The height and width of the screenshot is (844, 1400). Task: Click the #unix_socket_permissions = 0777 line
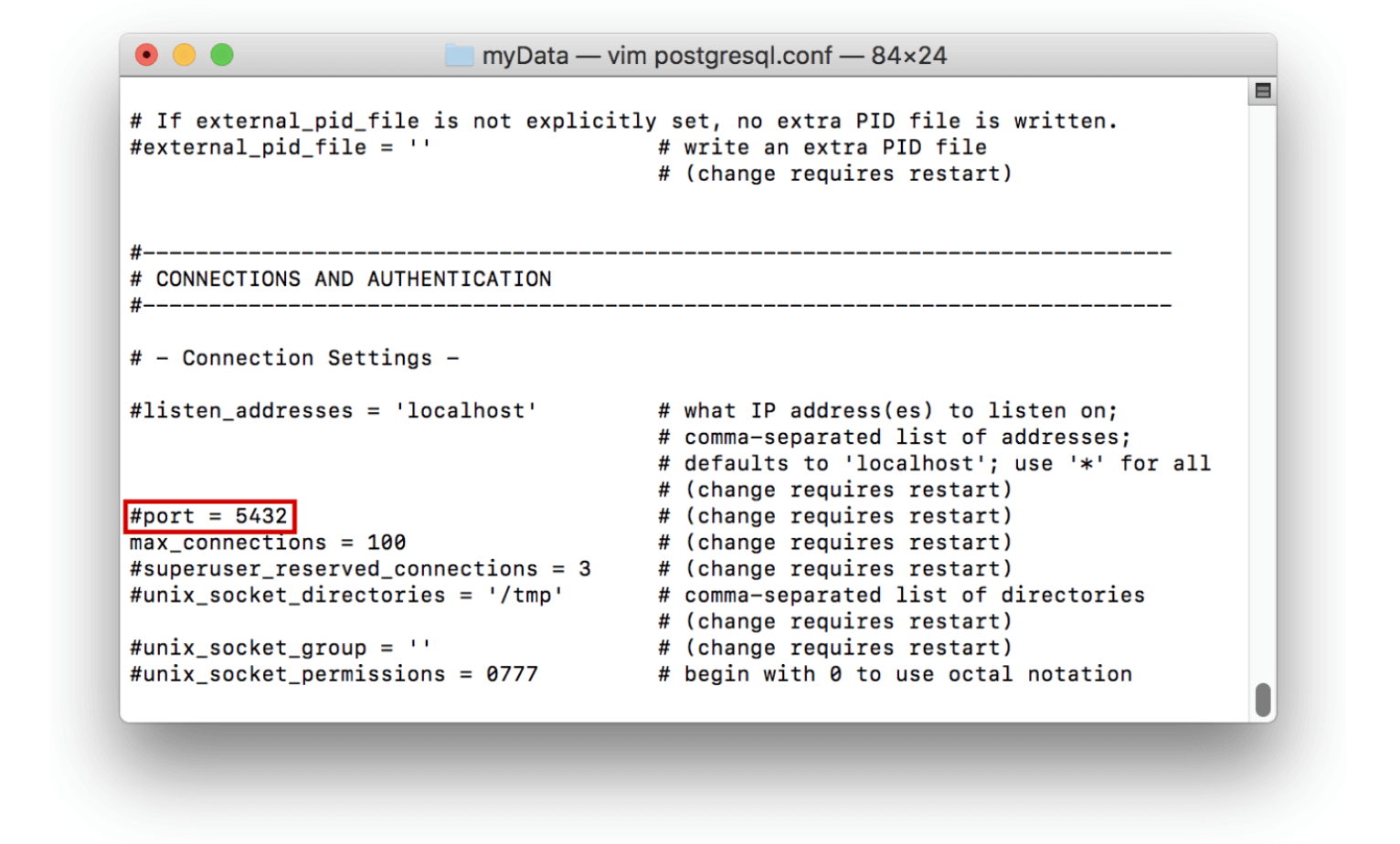pos(332,674)
